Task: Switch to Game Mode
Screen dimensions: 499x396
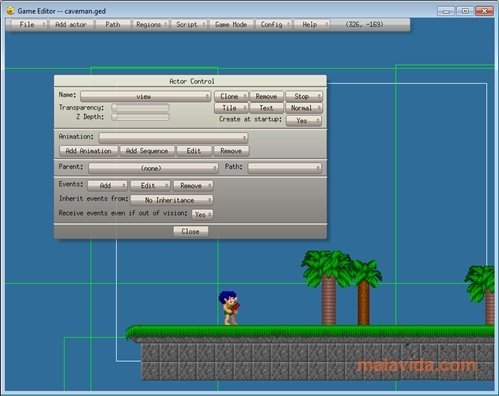Action: (x=231, y=25)
